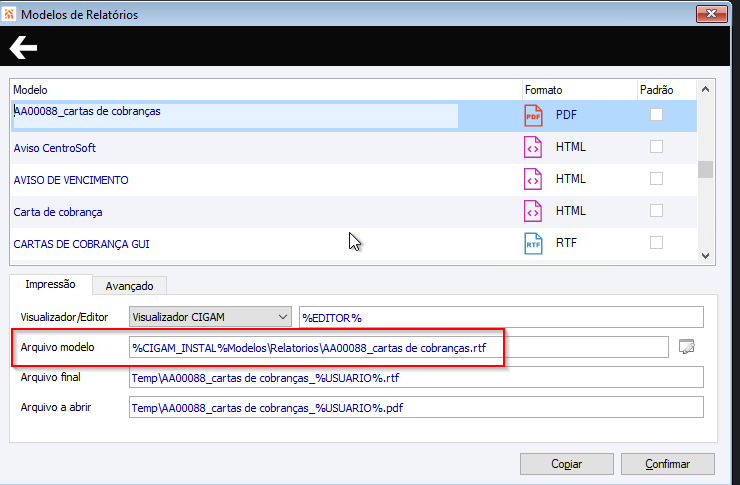Select the Aviso CentroSoft model

pyautogui.click(x=55, y=148)
